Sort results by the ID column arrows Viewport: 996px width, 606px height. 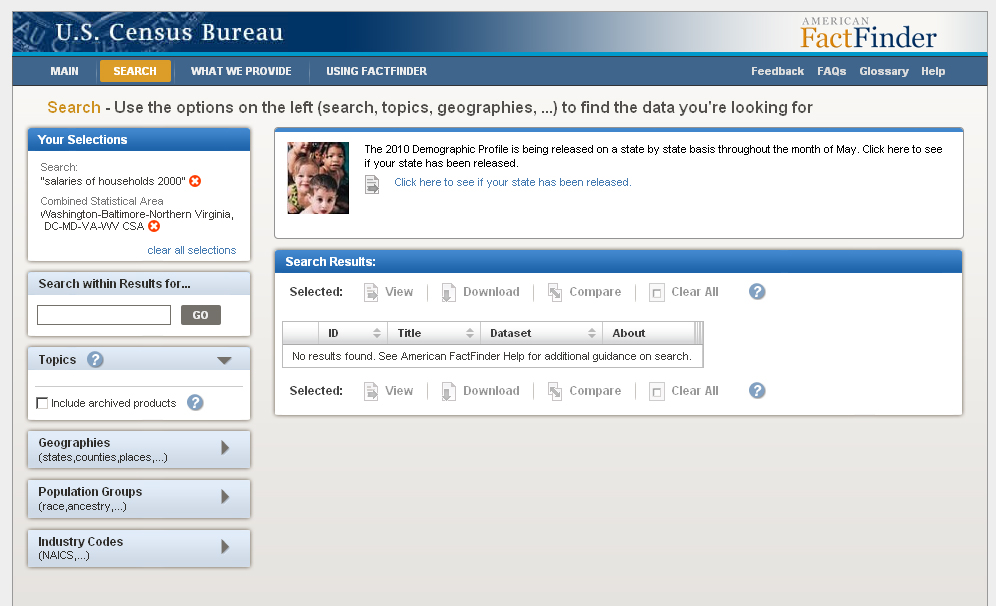click(377, 333)
